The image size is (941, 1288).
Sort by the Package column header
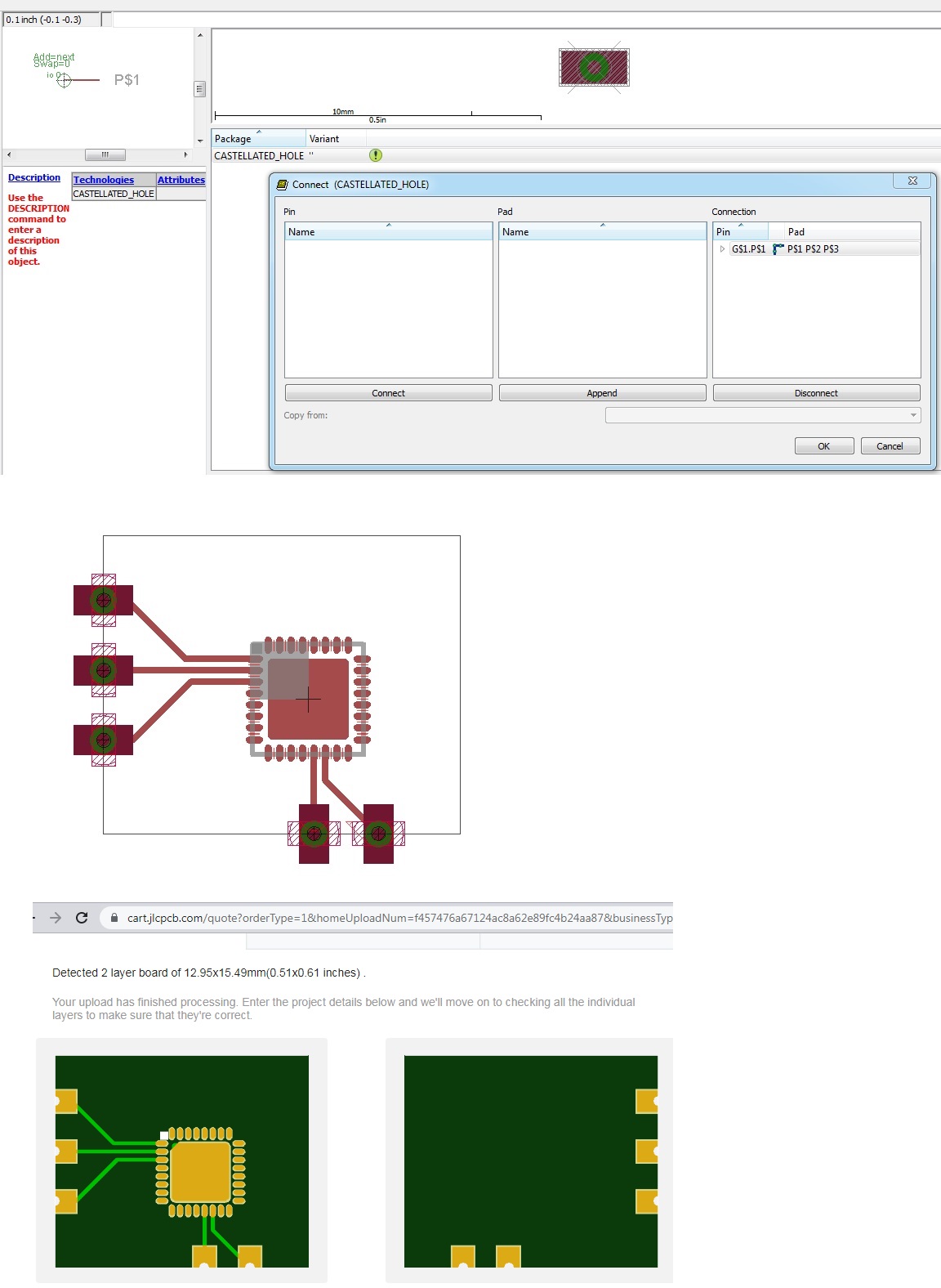pyautogui.click(x=258, y=139)
